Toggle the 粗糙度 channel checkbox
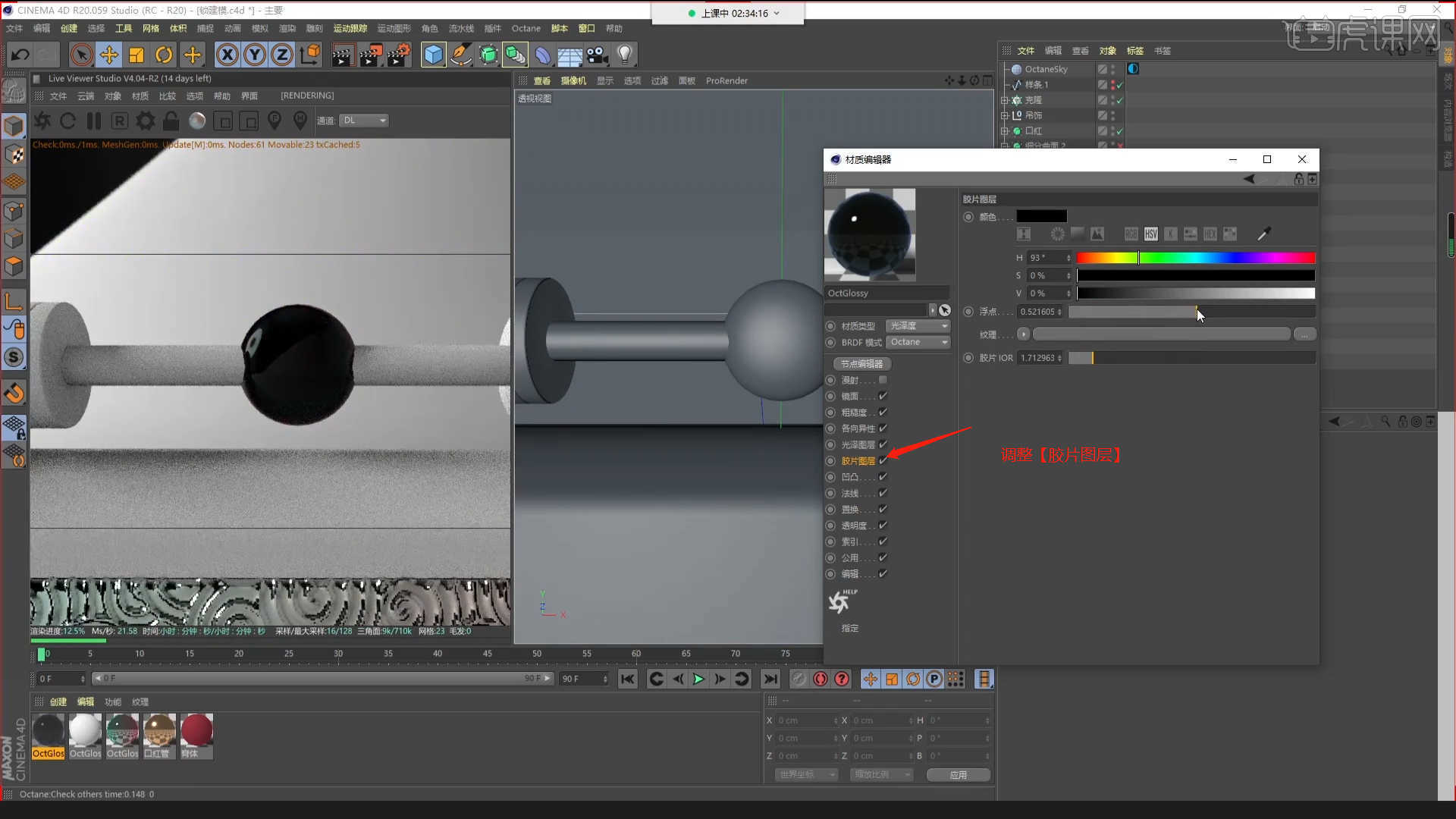Screen dimensions: 1456x819 883,413
